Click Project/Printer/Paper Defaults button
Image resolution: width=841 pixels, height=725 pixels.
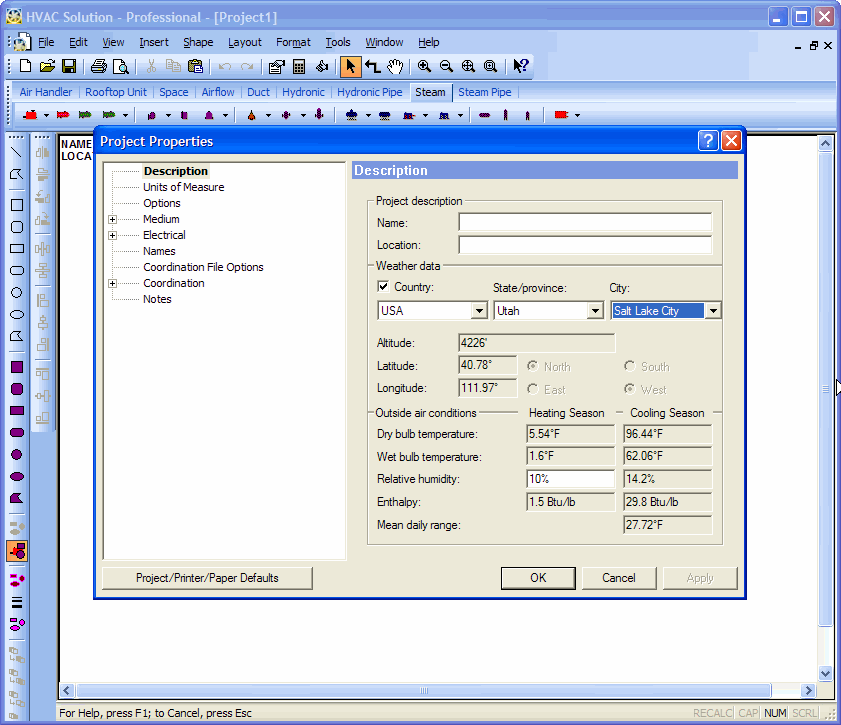[207, 578]
